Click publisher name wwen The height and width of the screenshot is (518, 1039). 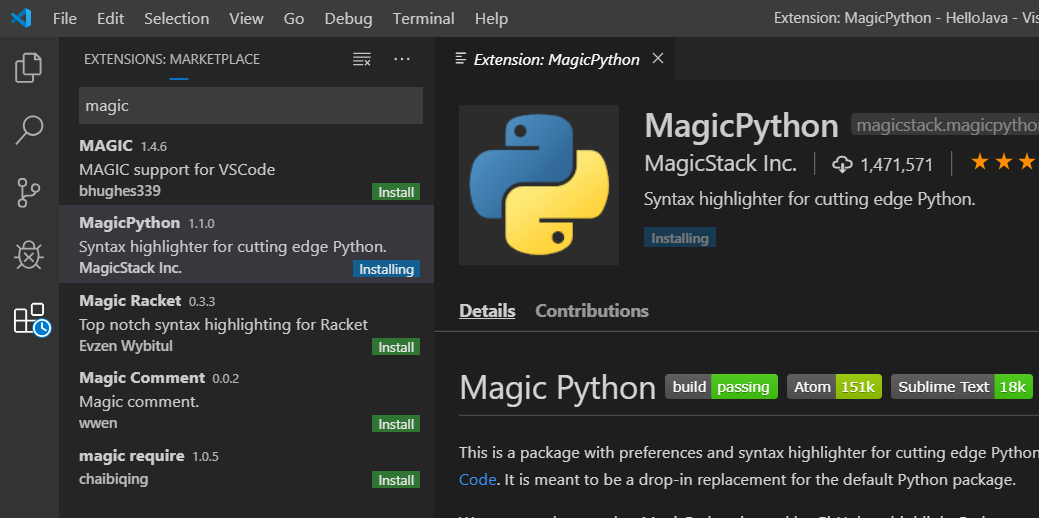point(96,423)
